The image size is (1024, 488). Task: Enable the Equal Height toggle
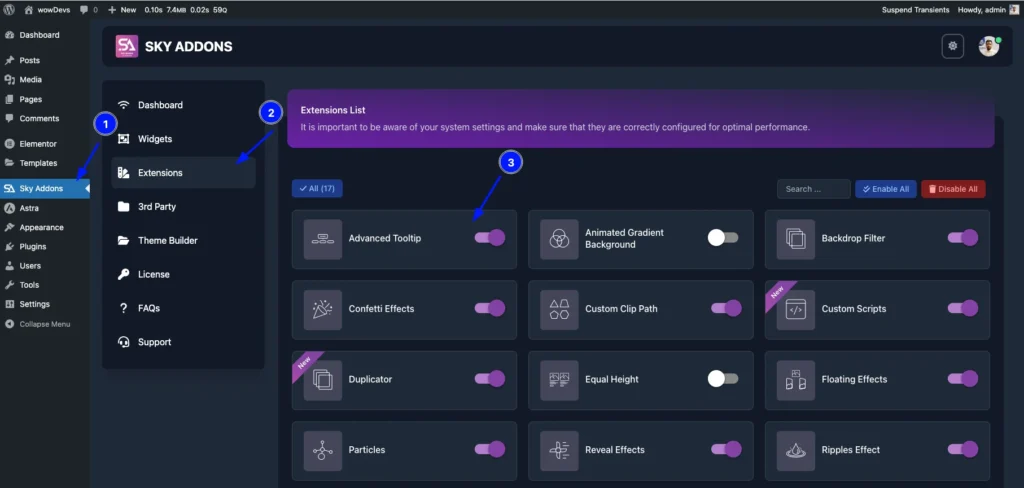coord(723,379)
